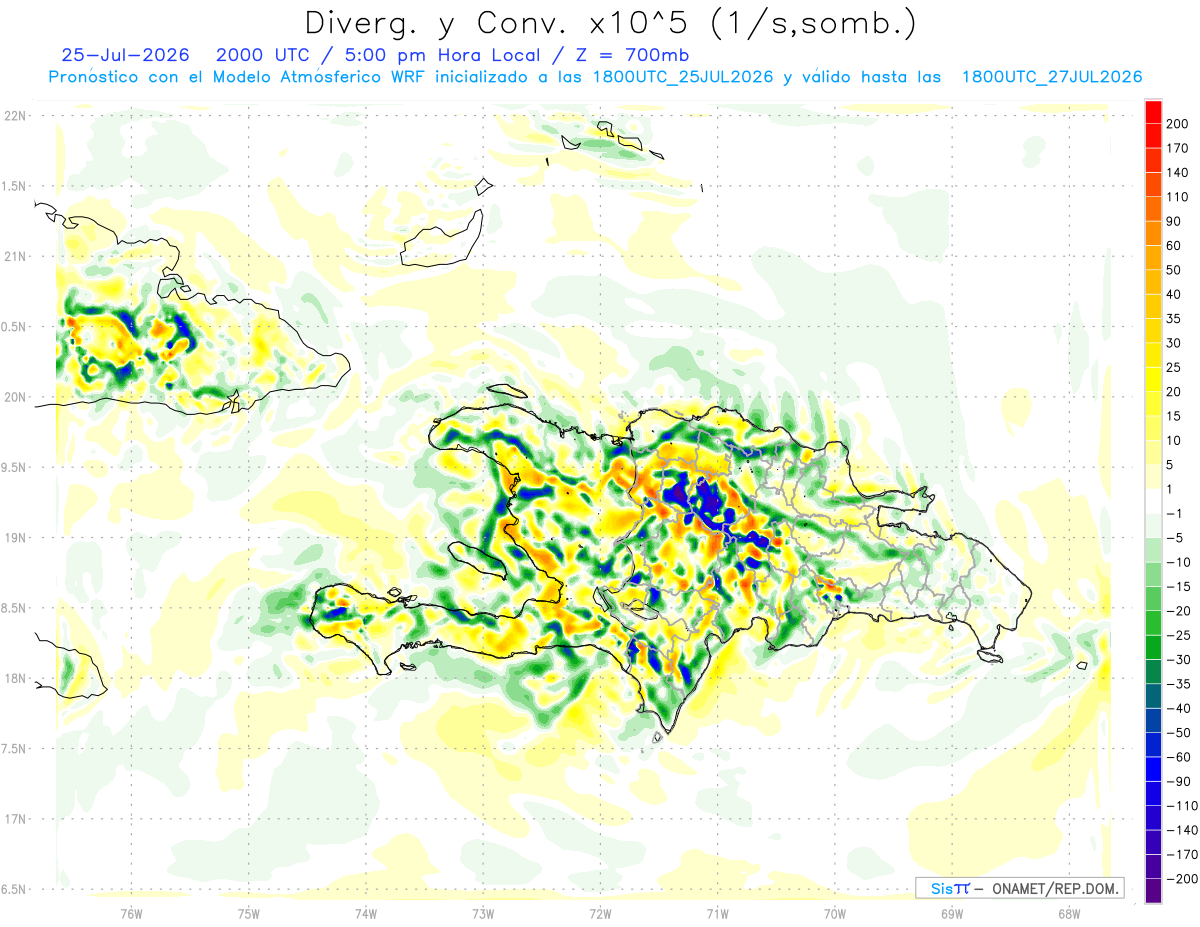This screenshot has width=1200, height=927.
Task: Click the 90 value on color scale
Action: click(1174, 221)
